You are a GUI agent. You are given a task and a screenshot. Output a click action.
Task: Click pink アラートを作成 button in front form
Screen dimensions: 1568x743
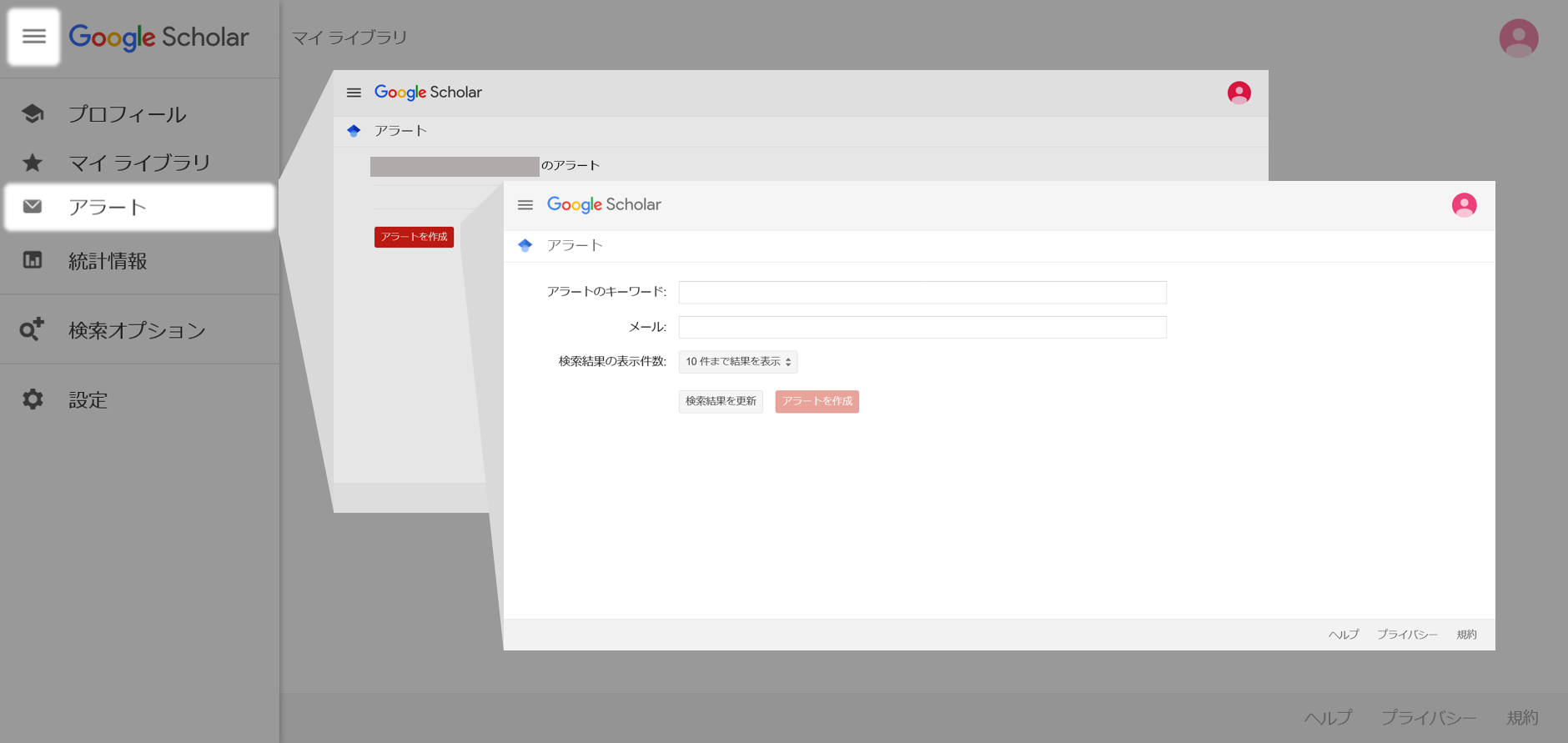click(x=817, y=402)
